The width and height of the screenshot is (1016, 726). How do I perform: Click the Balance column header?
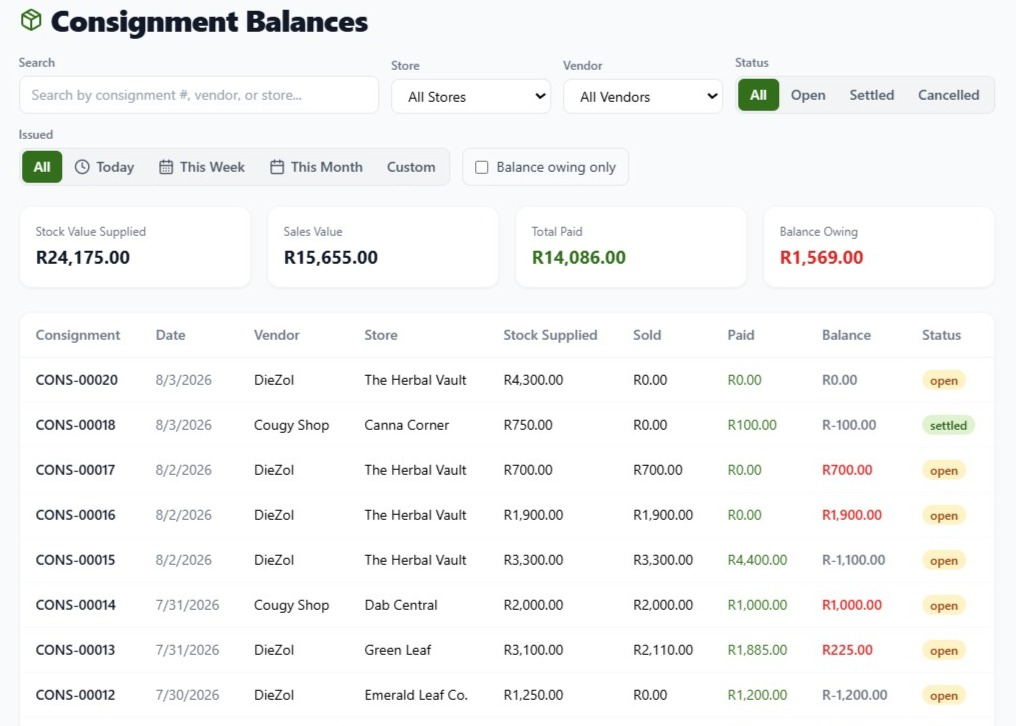pos(846,335)
